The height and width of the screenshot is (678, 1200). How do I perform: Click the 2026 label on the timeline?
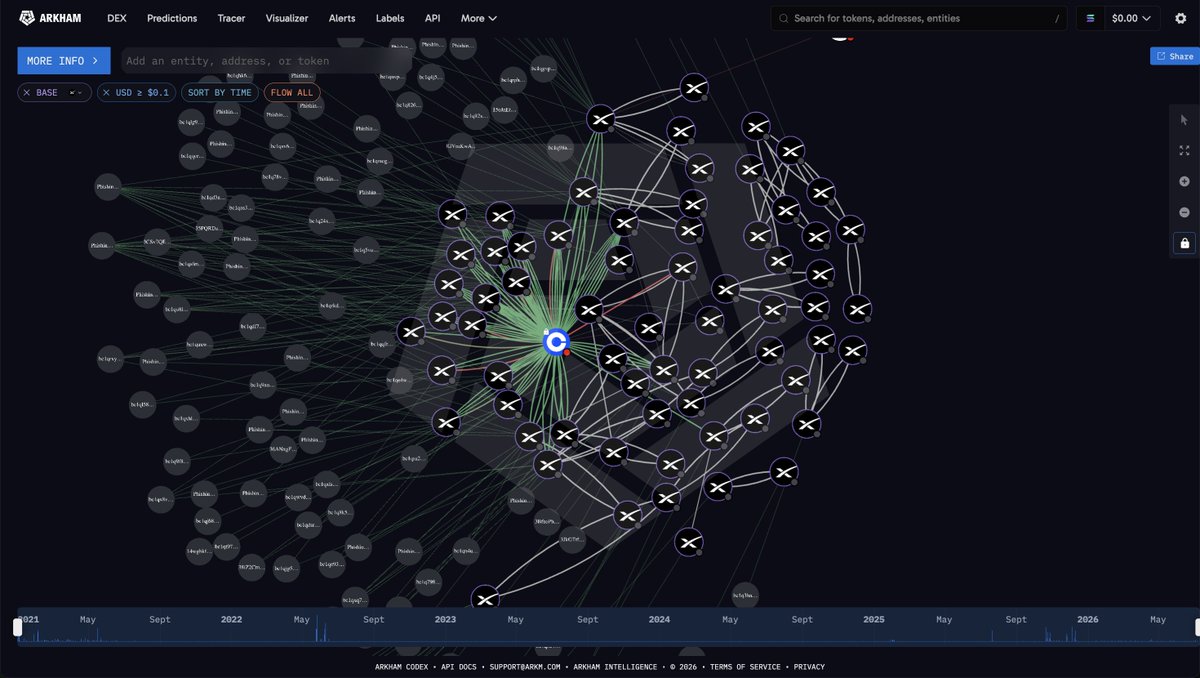(x=1088, y=620)
